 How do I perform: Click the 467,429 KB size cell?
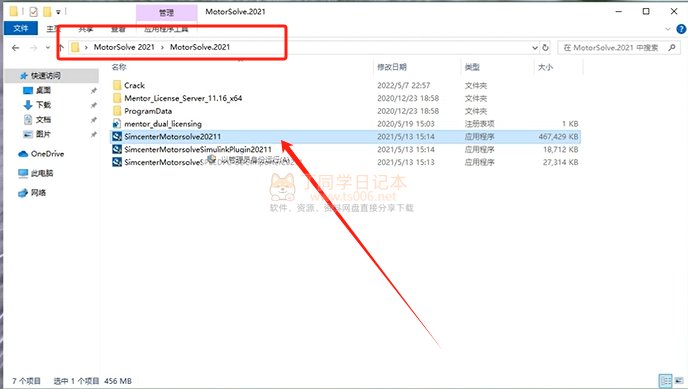click(558, 136)
